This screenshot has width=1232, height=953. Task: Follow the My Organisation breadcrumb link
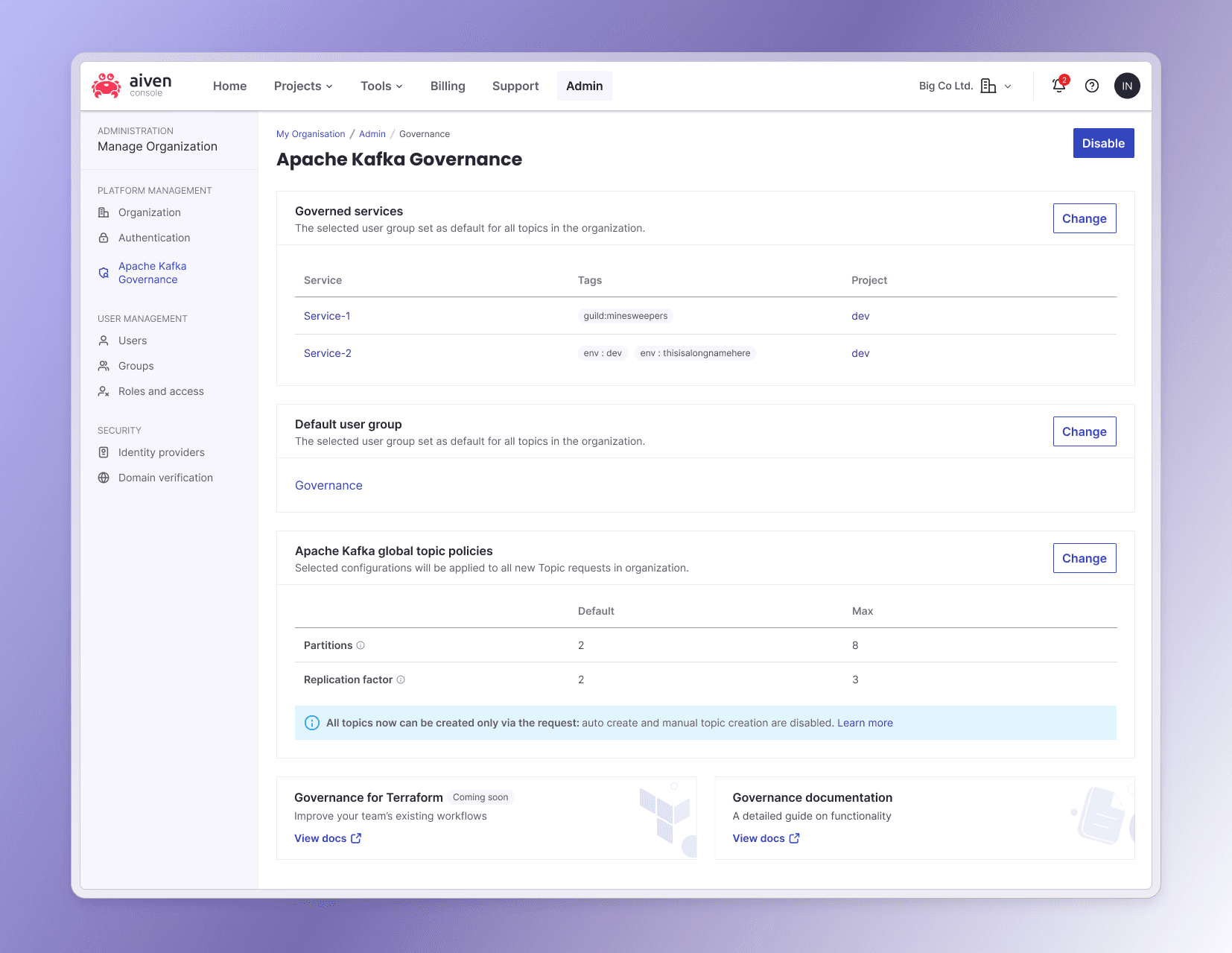[311, 134]
